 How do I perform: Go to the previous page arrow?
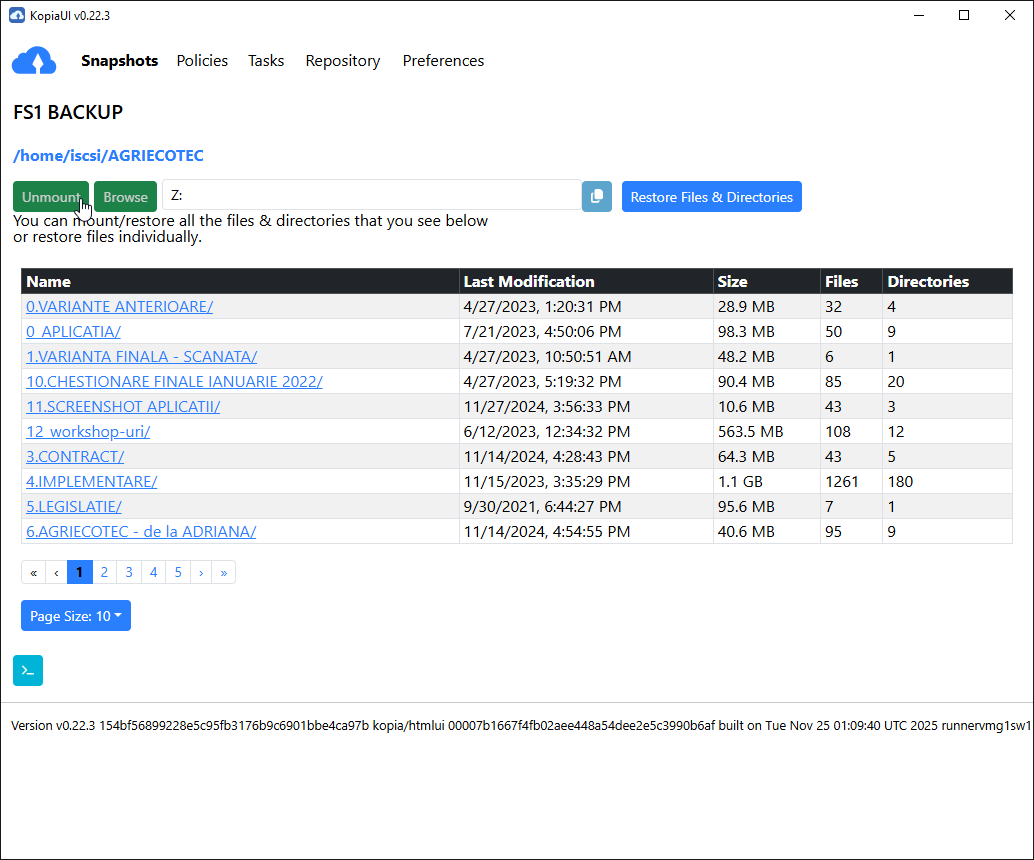[56, 572]
